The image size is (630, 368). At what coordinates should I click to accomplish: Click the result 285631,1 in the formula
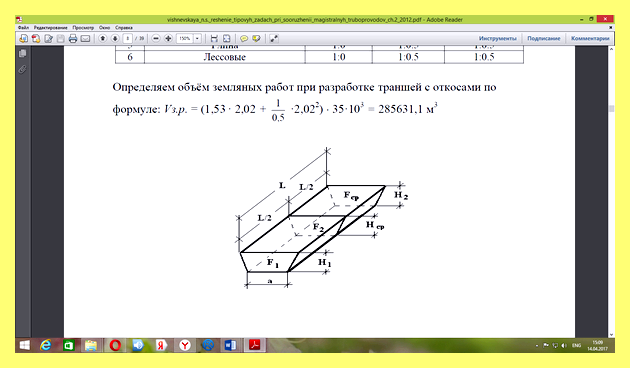(400, 109)
